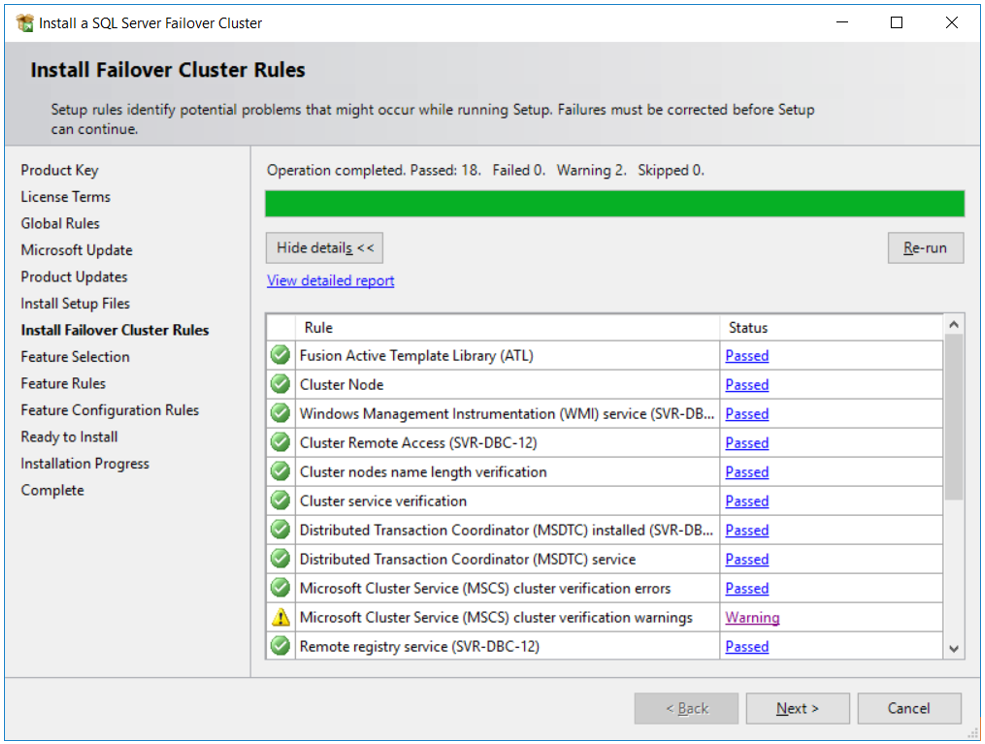Open Passed status for Fusion Active Template Library

tap(747, 356)
